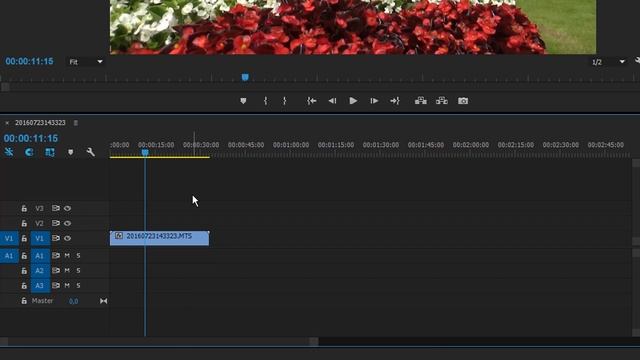The height and width of the screenshot is (360, 640).
Task: Hide track V3 output eye
Action: point(67,209)
